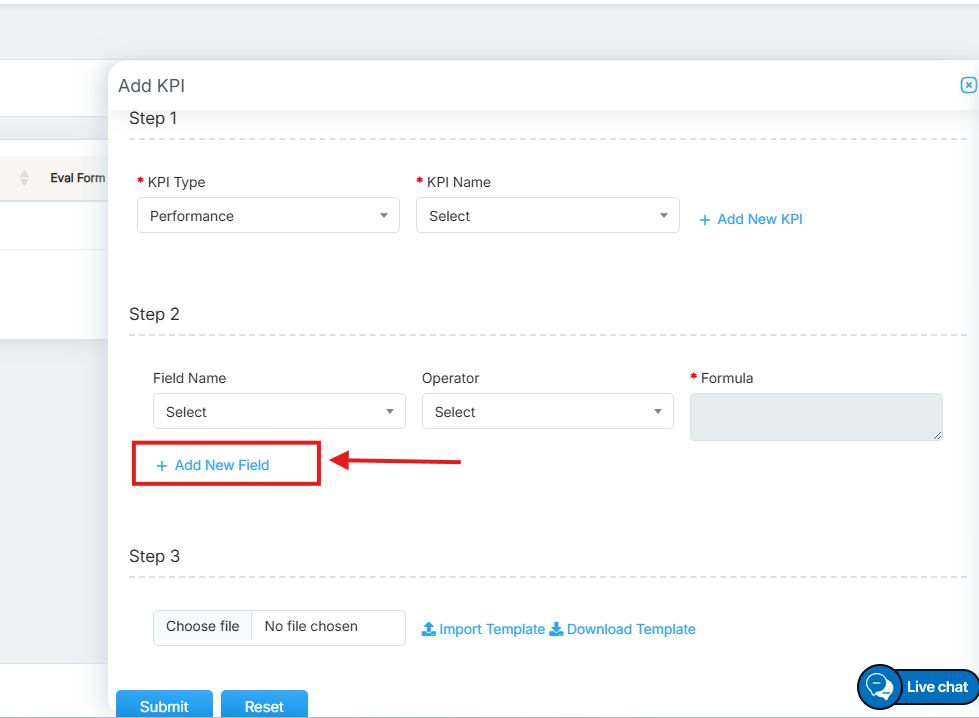
Task: Expand the KPI Name select dropdown
Action: 547,216
